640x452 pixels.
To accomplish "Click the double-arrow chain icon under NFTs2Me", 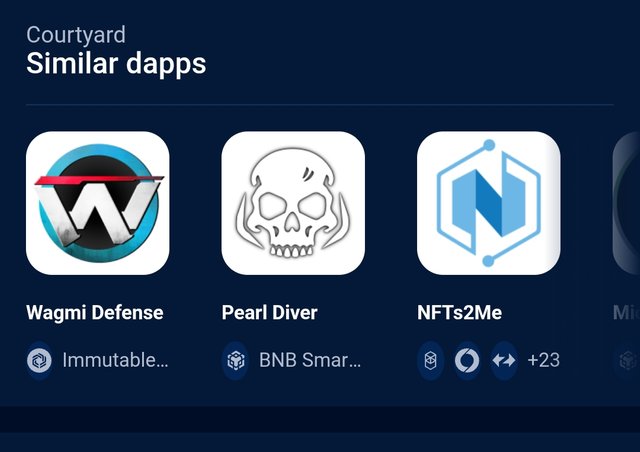I will click(x=504, y=360).
